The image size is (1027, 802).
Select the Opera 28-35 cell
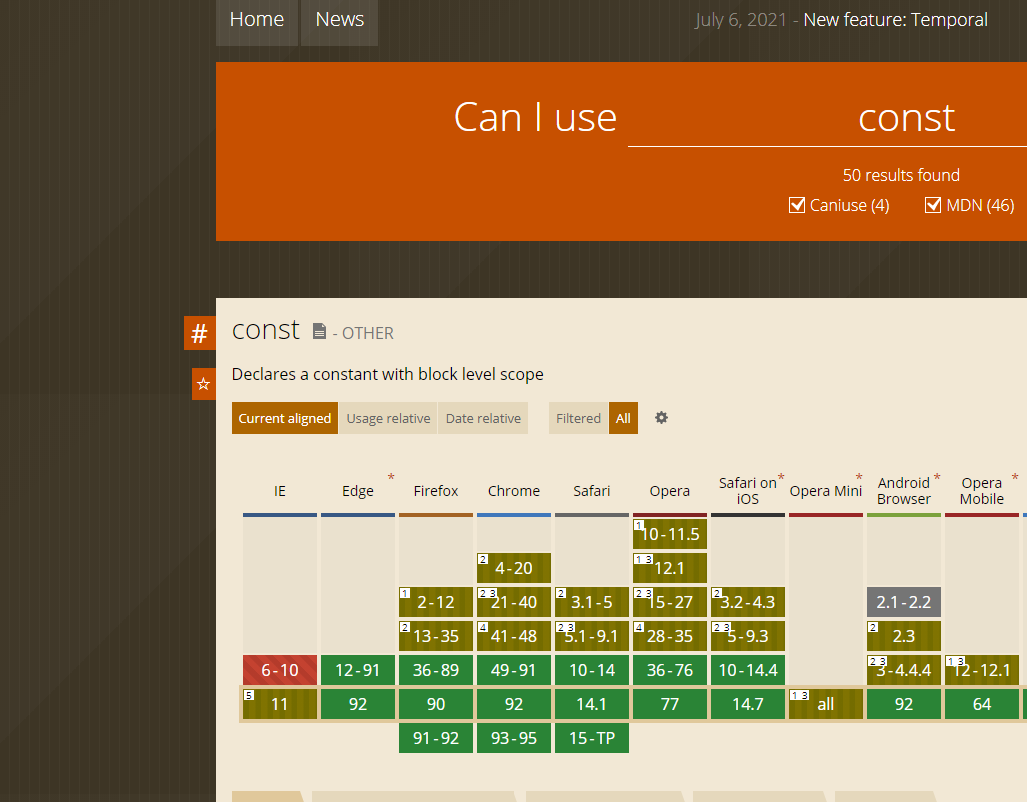coord(669,636)
